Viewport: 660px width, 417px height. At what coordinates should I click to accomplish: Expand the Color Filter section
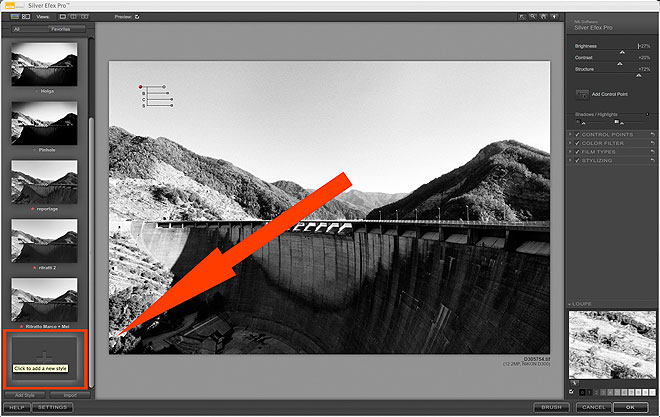click(x=570, y=143)
